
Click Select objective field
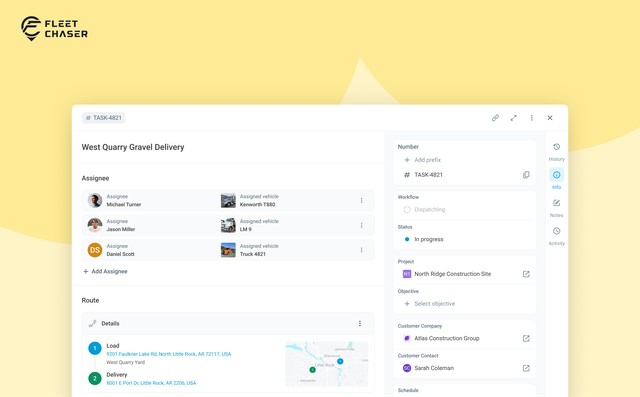(429, 304)
